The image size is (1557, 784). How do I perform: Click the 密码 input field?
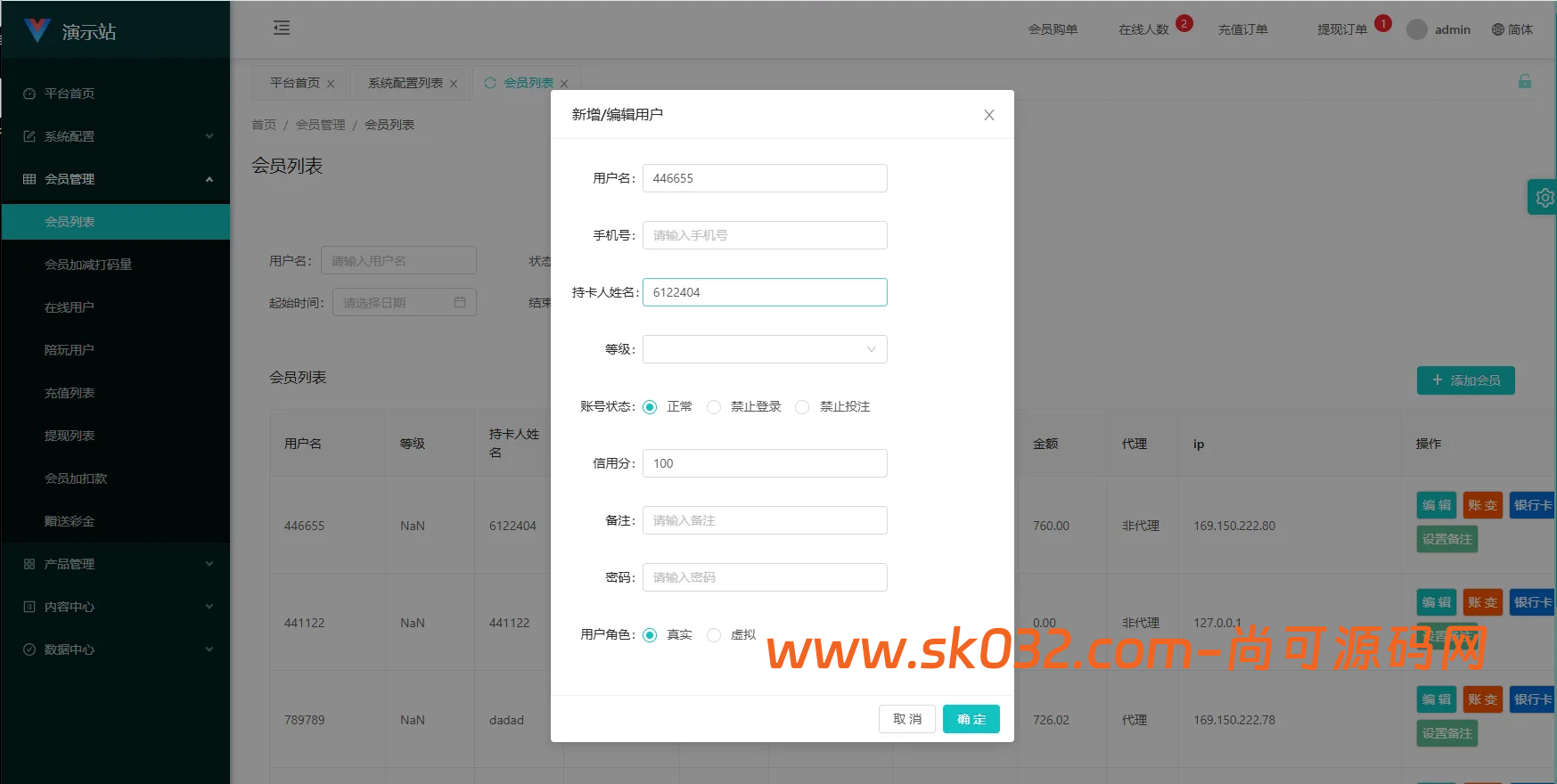(765, 577)
